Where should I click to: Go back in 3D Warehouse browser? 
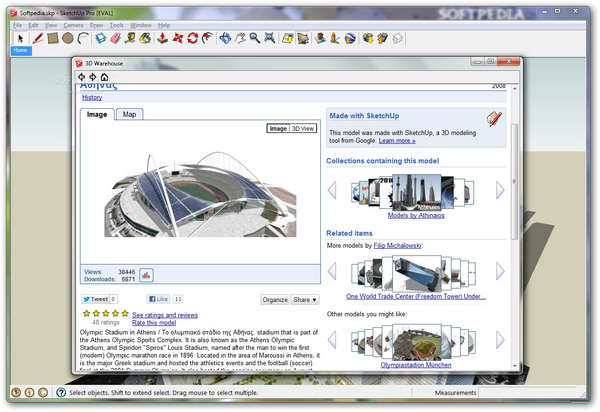(82, 77)
